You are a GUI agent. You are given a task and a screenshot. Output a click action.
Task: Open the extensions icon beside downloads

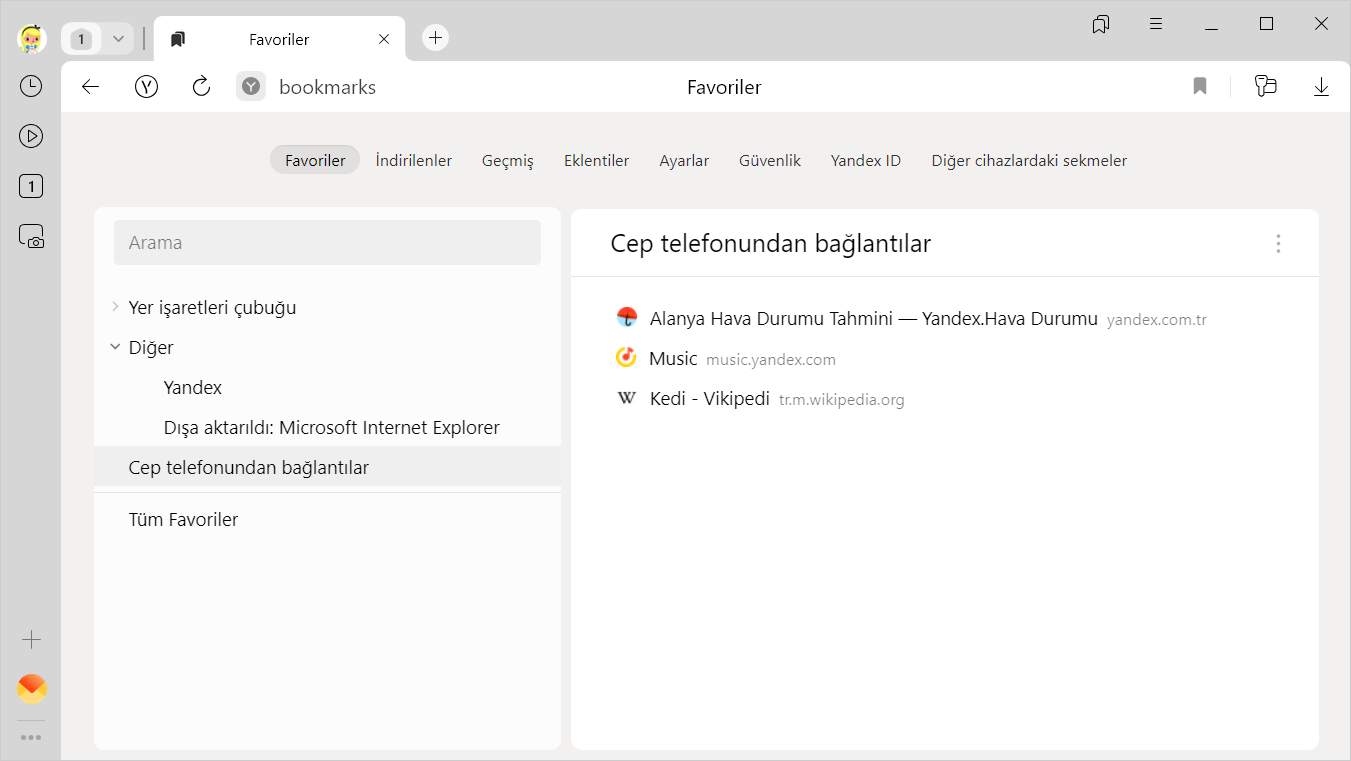tap(1266, 87)
